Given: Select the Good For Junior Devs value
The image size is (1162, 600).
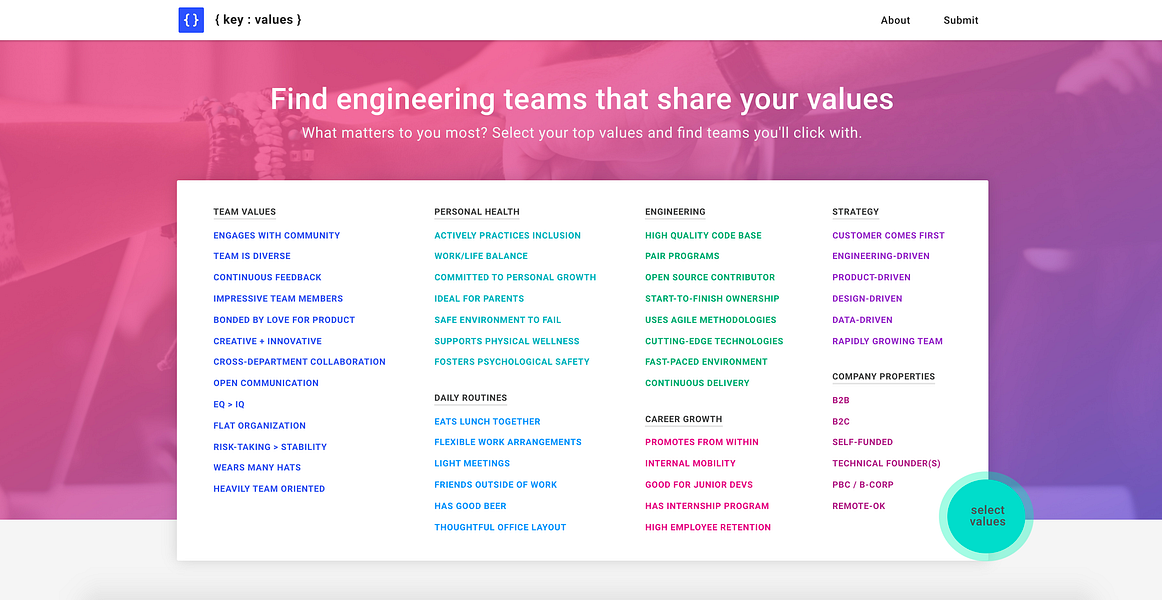Looking at the screenshot, I should click(697, 484).
